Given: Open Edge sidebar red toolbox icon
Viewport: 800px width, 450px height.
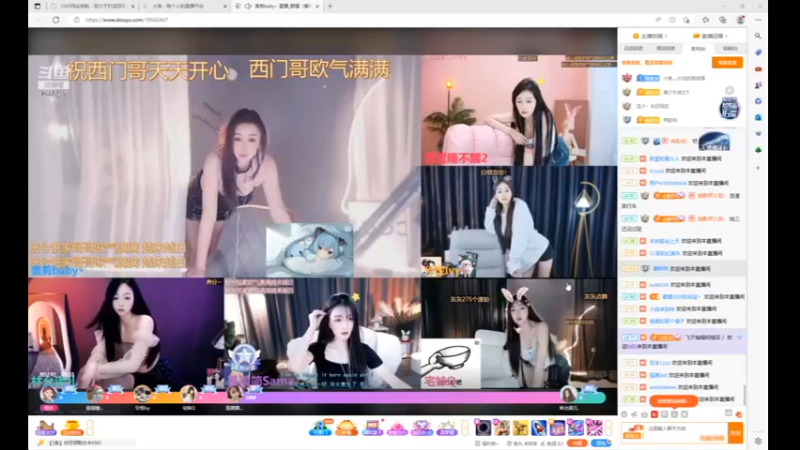Looking at the screenshot, I should pyautogui.click(x=758, y=68).
